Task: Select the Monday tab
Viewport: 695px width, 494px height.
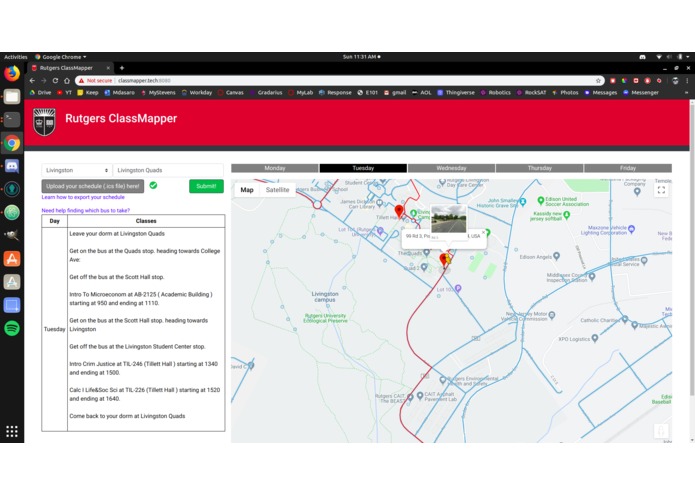Action: pyautogui.click(x=275, y=168)
